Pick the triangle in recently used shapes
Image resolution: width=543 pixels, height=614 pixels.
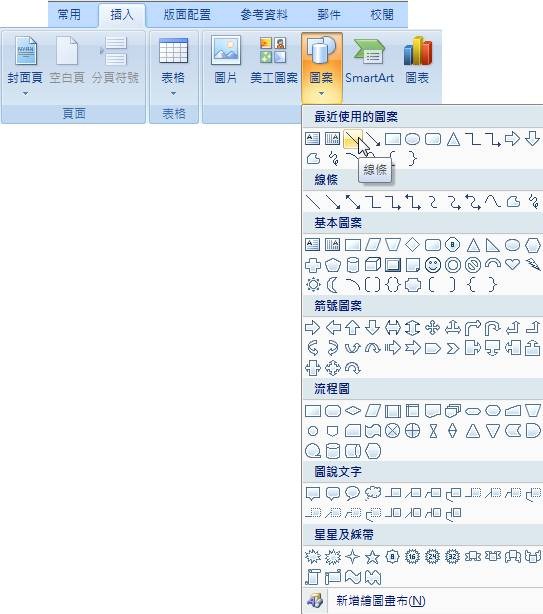[453, 139]
